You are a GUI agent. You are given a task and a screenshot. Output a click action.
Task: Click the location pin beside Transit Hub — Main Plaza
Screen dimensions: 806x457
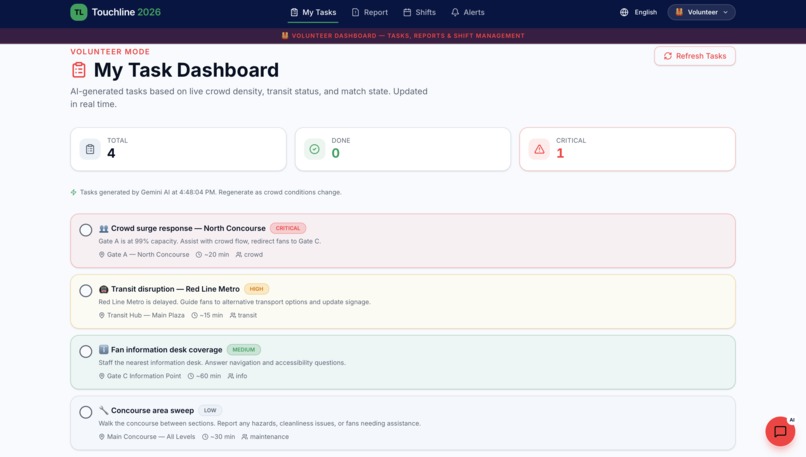102,315
